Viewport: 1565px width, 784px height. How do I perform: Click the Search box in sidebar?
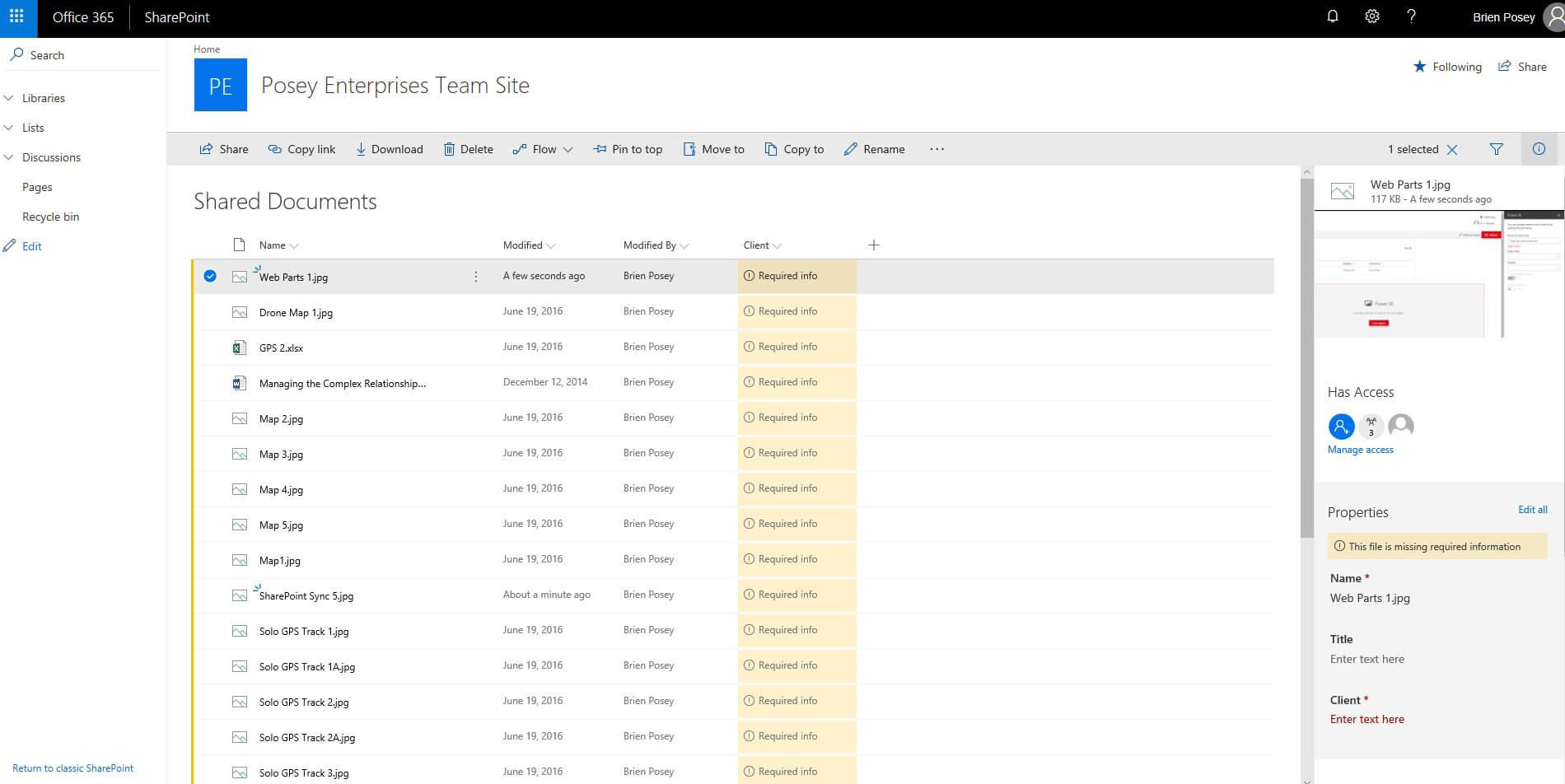(x=82, y=55)
